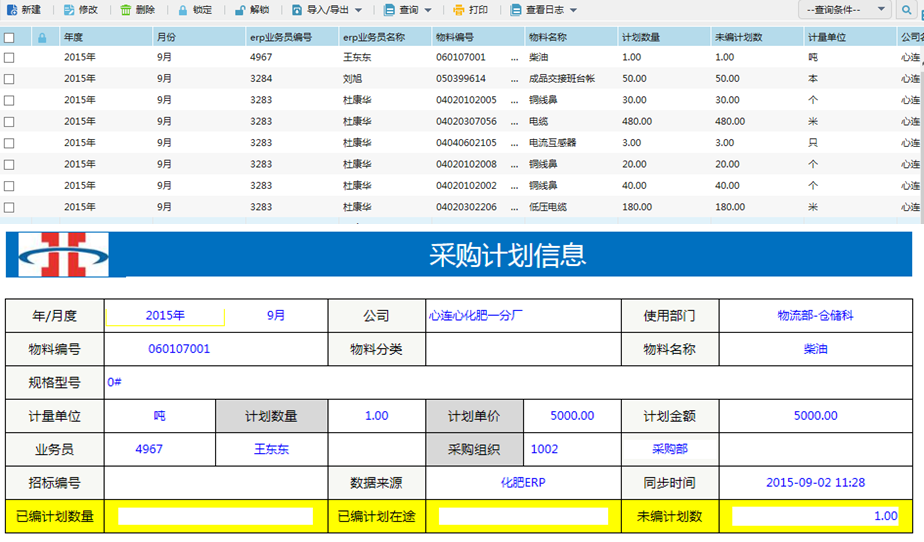924x542 pixels.
Task: Toggle the select-all checkbox in table header
Action: click(9, 37)
